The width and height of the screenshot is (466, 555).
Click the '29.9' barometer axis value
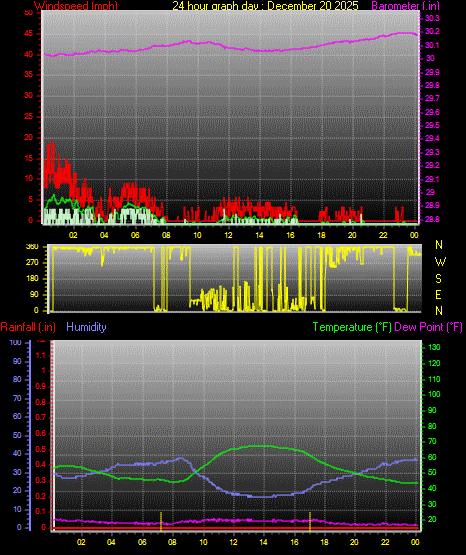[432, 72]
